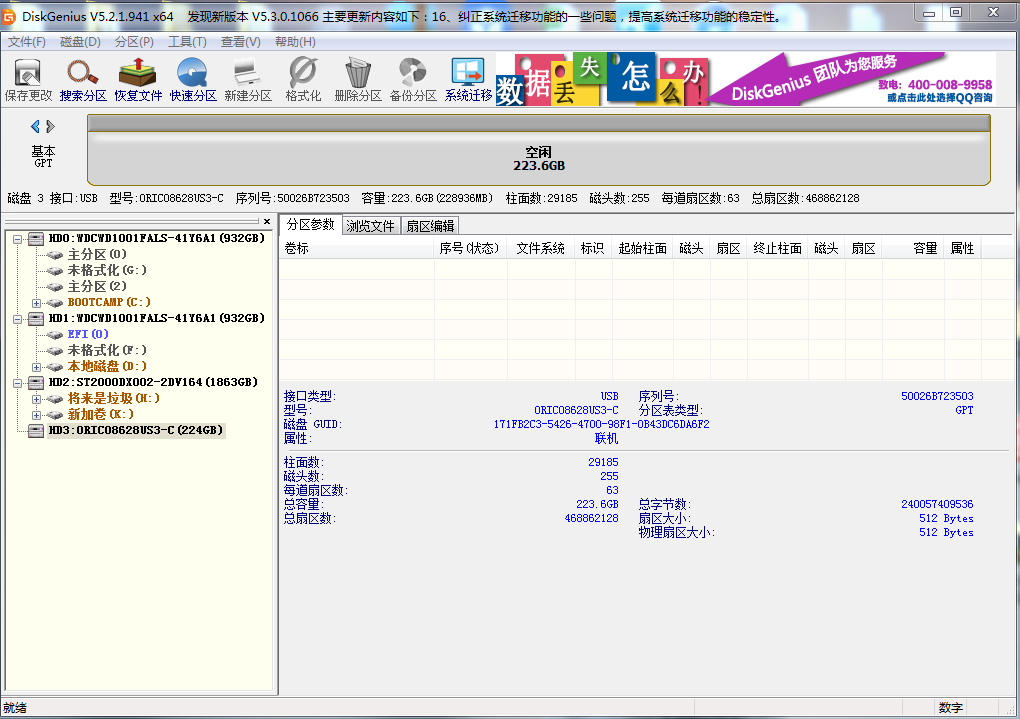Collapse the HD2 ST2000DX002 disk node
This screenshot has width=1020, height=719.
click(18, 383)
